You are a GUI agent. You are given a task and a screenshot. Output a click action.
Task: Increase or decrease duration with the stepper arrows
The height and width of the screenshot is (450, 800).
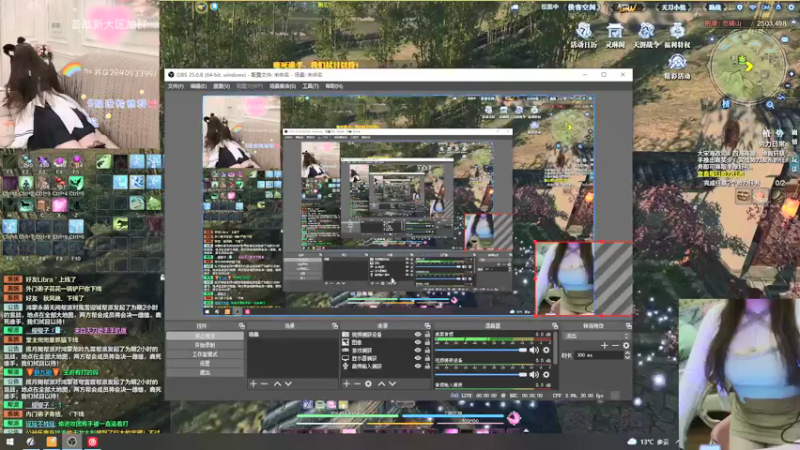point(627,355)
